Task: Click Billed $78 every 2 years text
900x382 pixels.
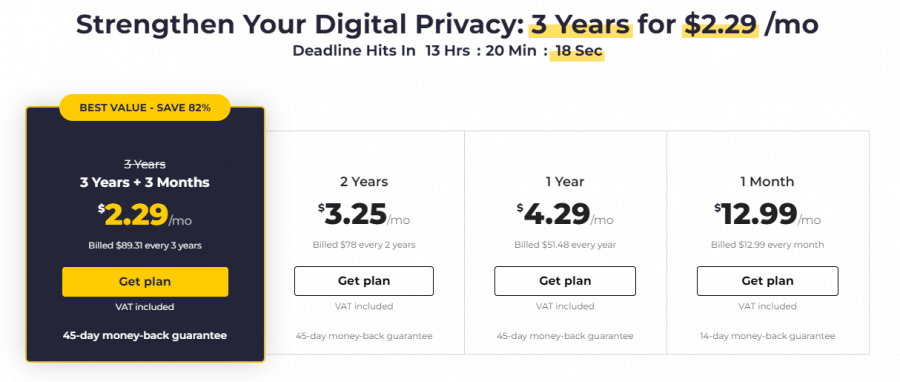Action: (x=364, y=245)
